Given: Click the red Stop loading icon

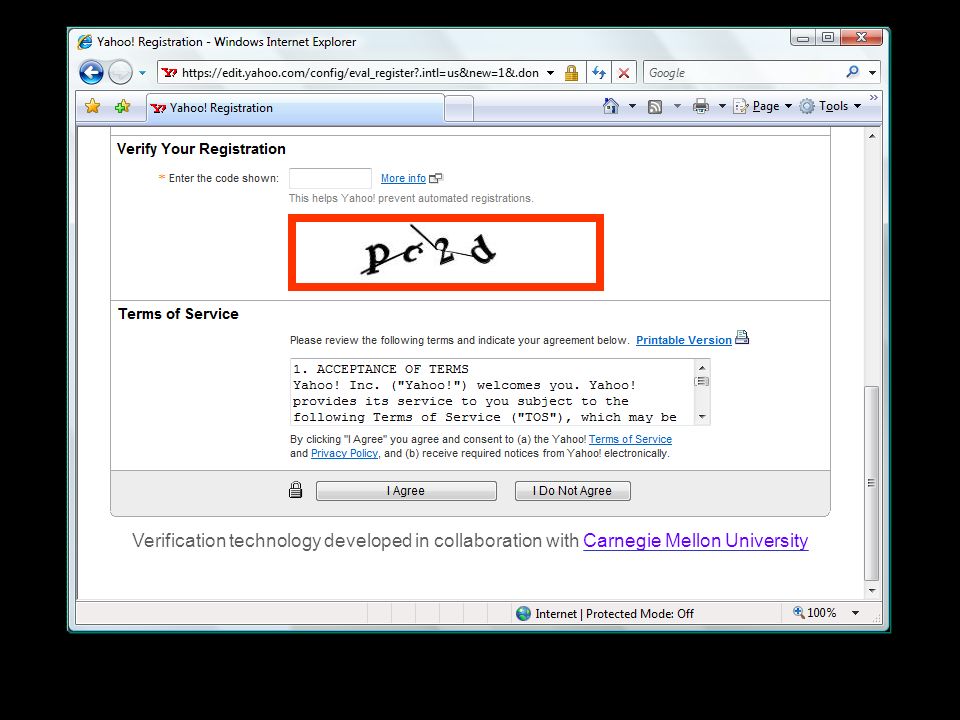Looking at the screenshot, I should tap(624, 73).
